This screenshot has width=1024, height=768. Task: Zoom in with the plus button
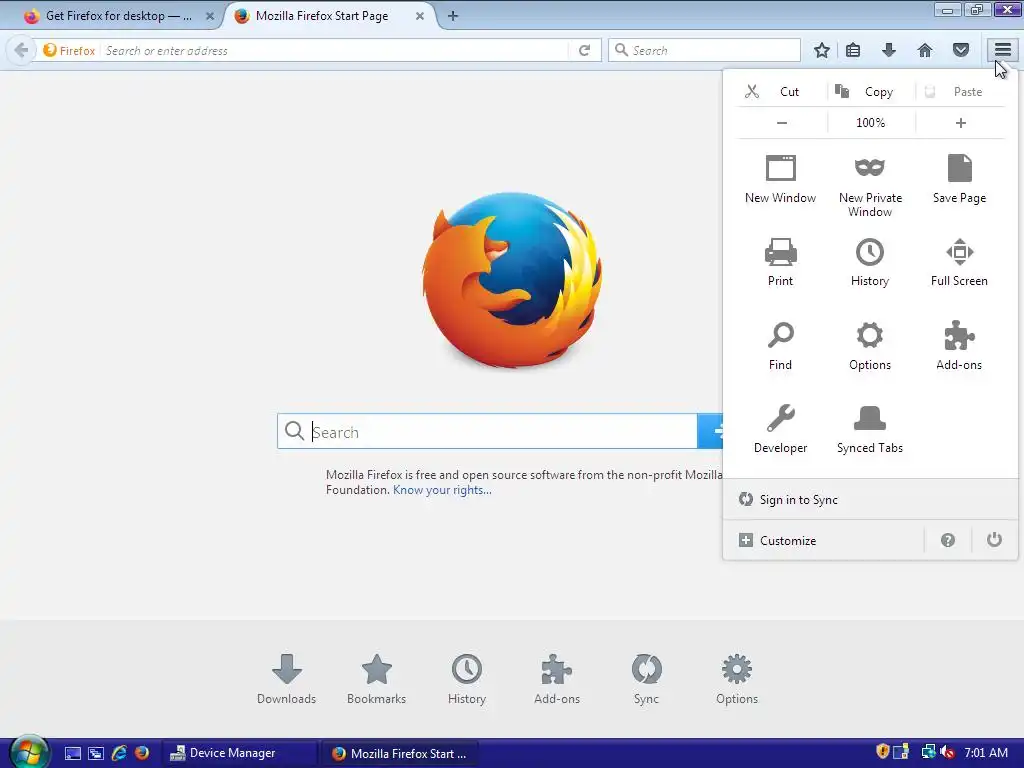pyautogui.click(x=960, y=123)
